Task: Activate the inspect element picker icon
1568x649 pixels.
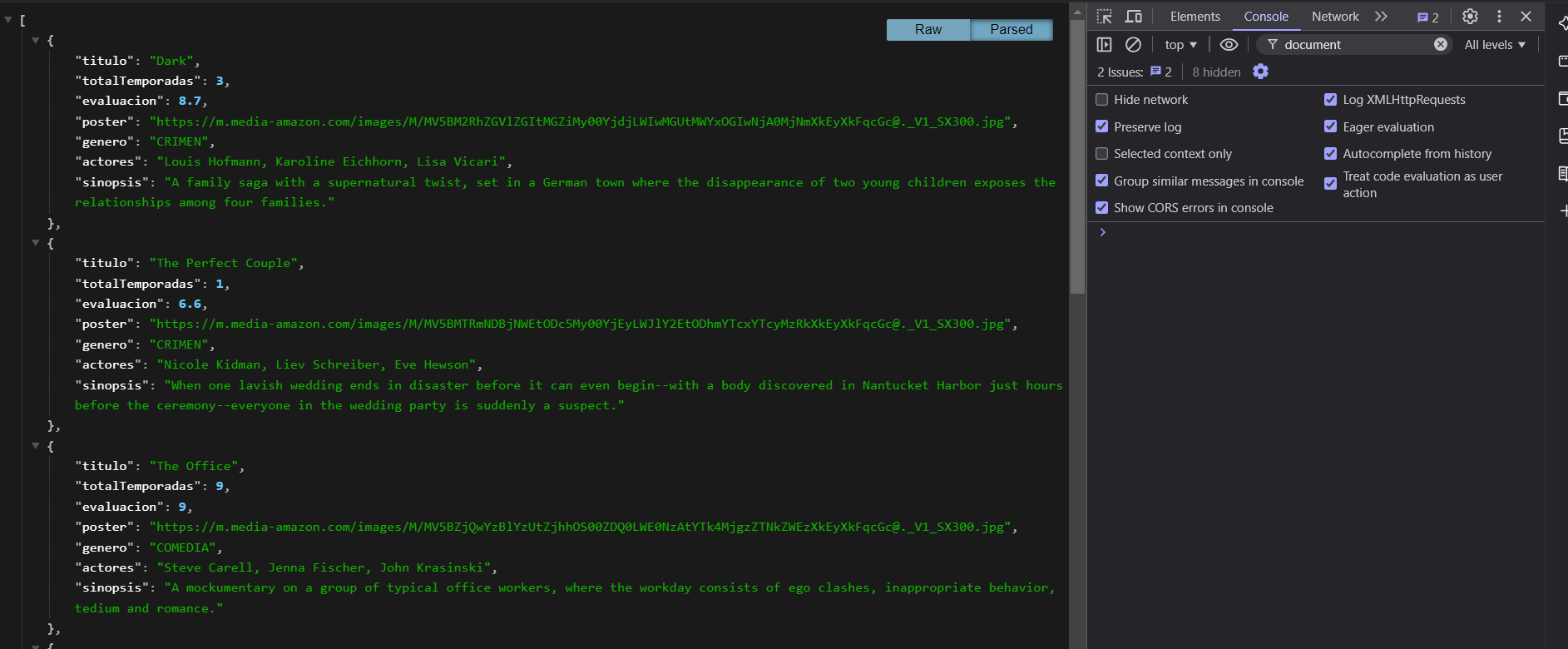Action: point(1104,16)
